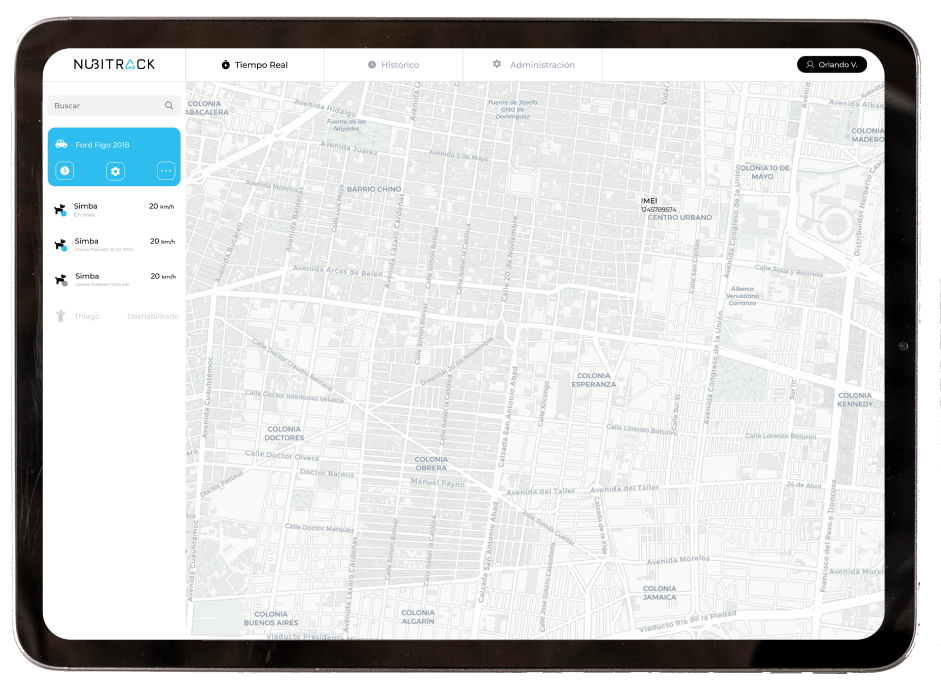Screen dimensions: 941x680
Task: Click the Deshabilitado status label
Action: click(152, 316)
